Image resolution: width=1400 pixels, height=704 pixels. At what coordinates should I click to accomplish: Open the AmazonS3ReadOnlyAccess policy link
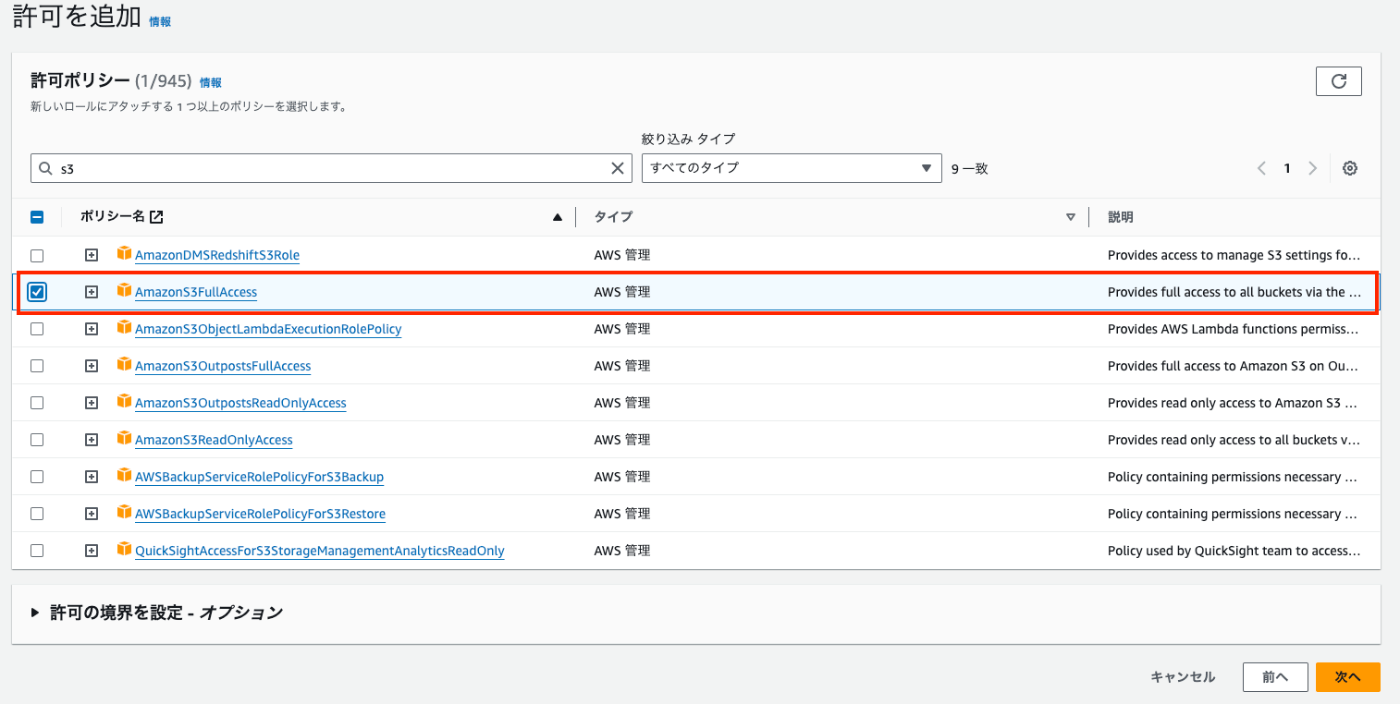pyautogui.click(x=214, y=440)
